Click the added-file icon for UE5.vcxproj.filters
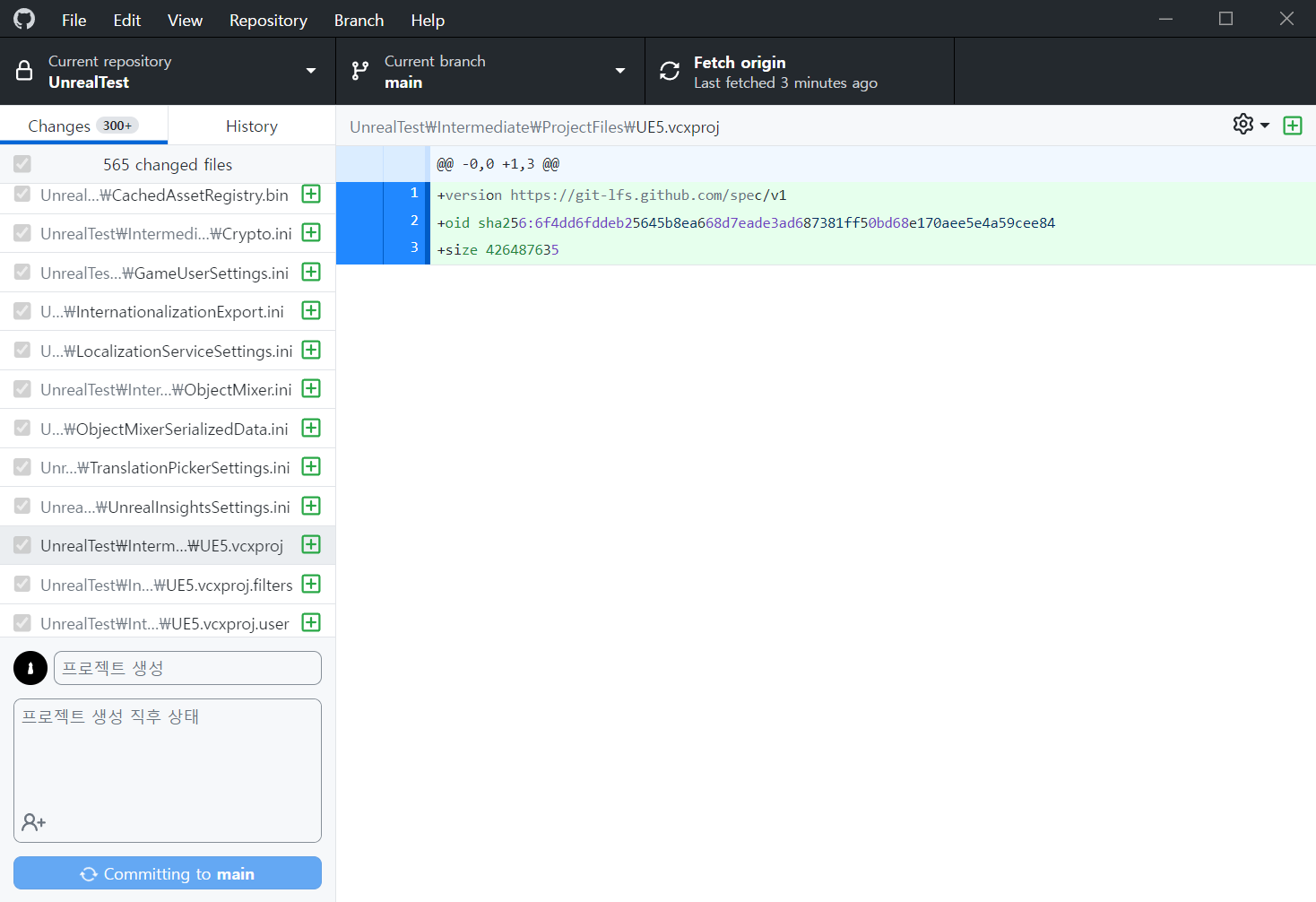The image size is (1316, 902). pos(311,584)
